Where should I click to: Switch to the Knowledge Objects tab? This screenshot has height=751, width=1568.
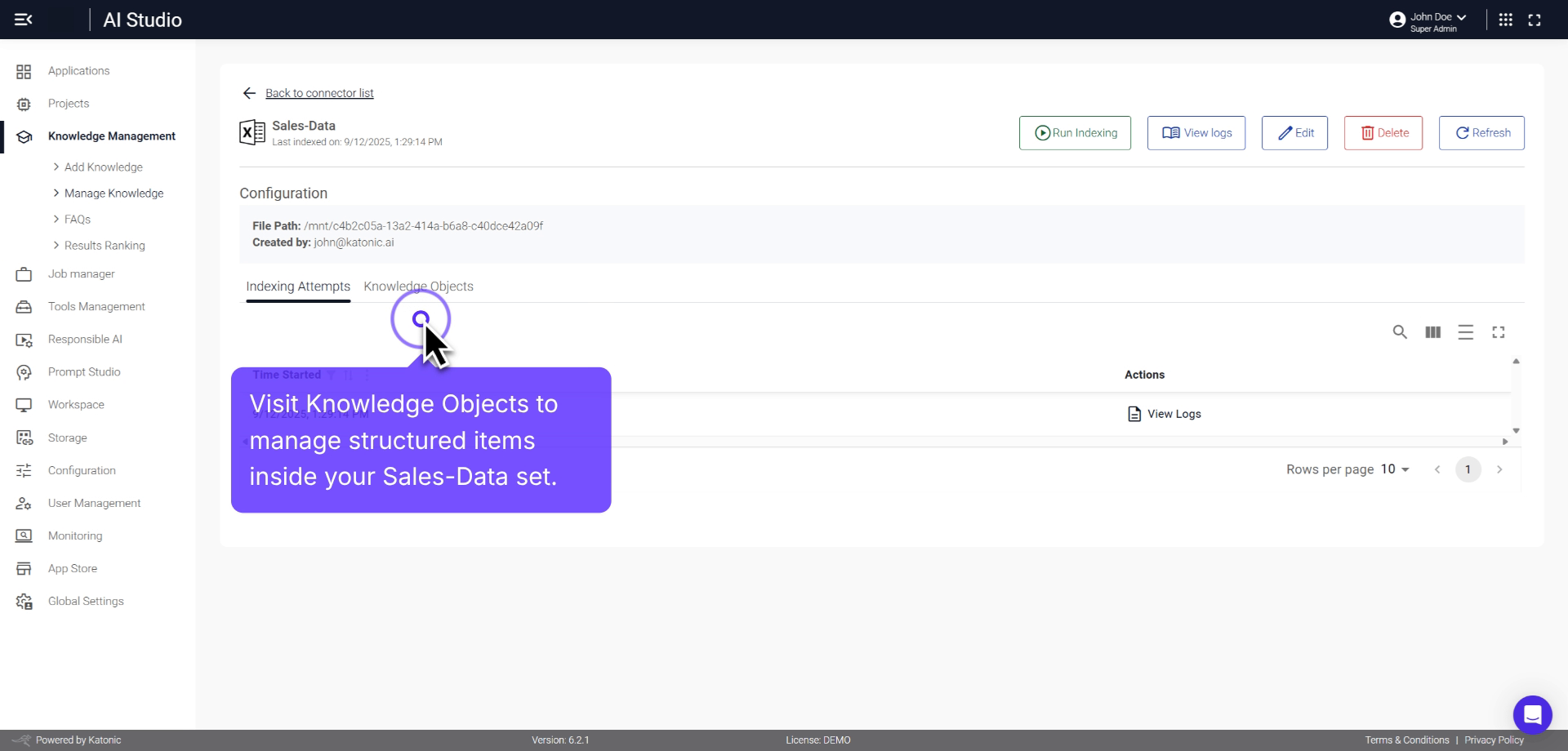(x=419, y=286)
